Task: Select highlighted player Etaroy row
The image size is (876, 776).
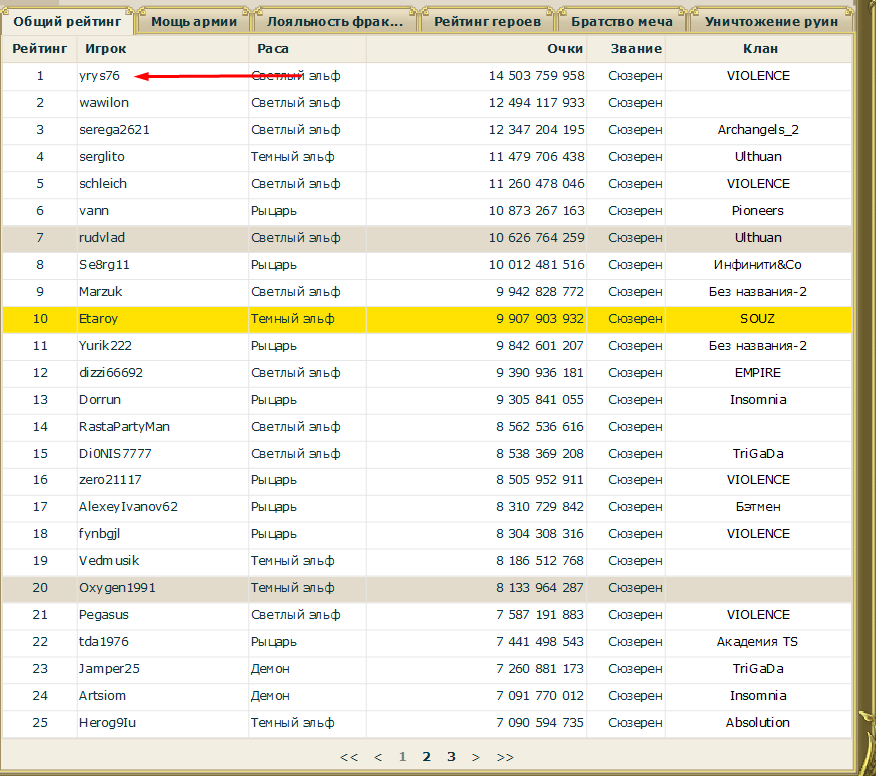Action: tap(97, 319)
